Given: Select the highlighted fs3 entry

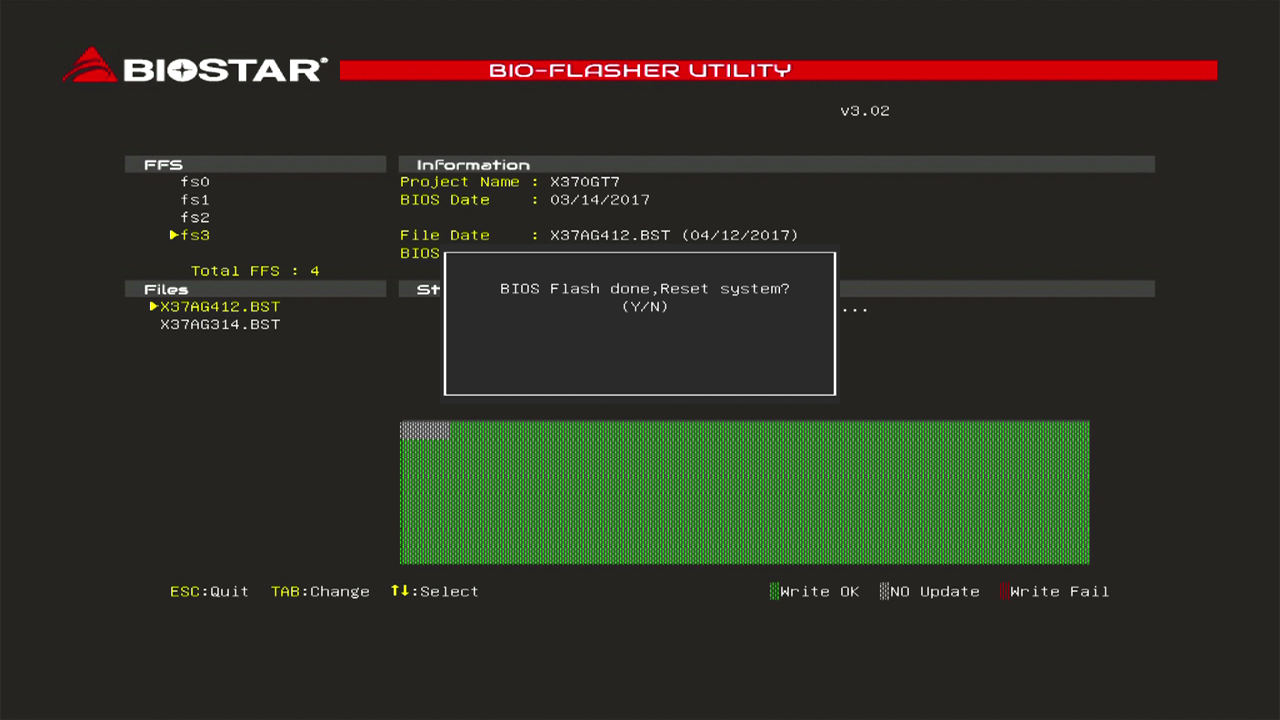Looking at the screenshot, I should pos(195,236).
